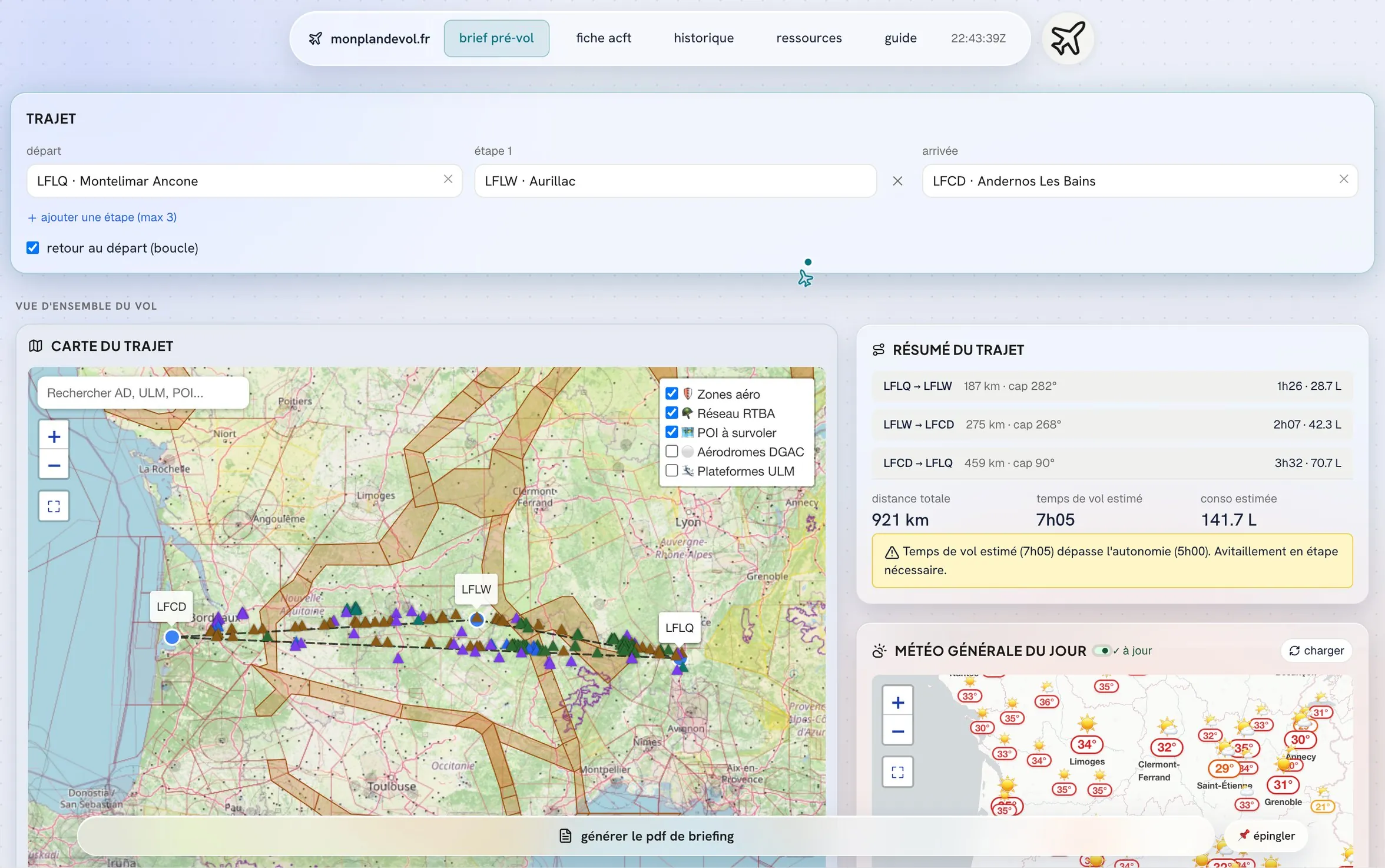Click the épingler pin button

point(1266,836)
